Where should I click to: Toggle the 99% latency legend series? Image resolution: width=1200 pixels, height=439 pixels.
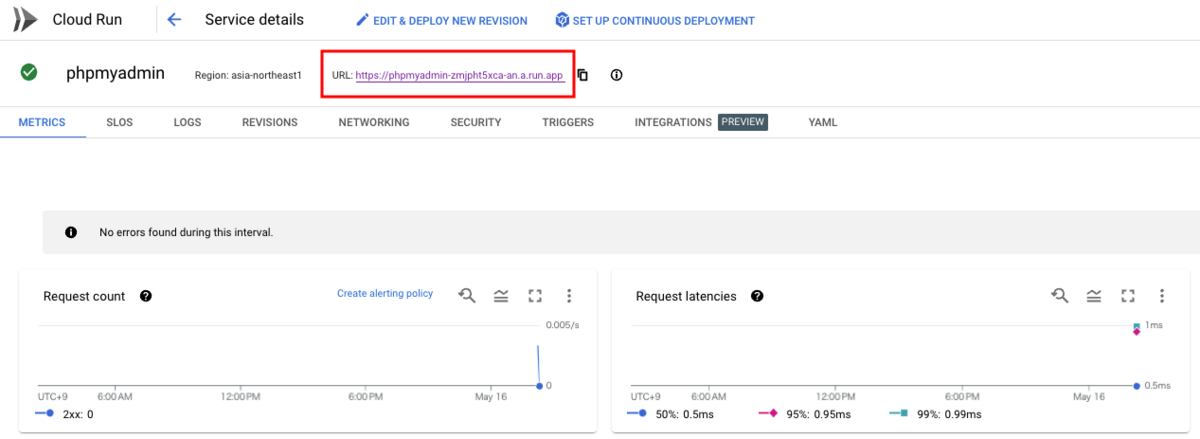(x=935, y=413)
